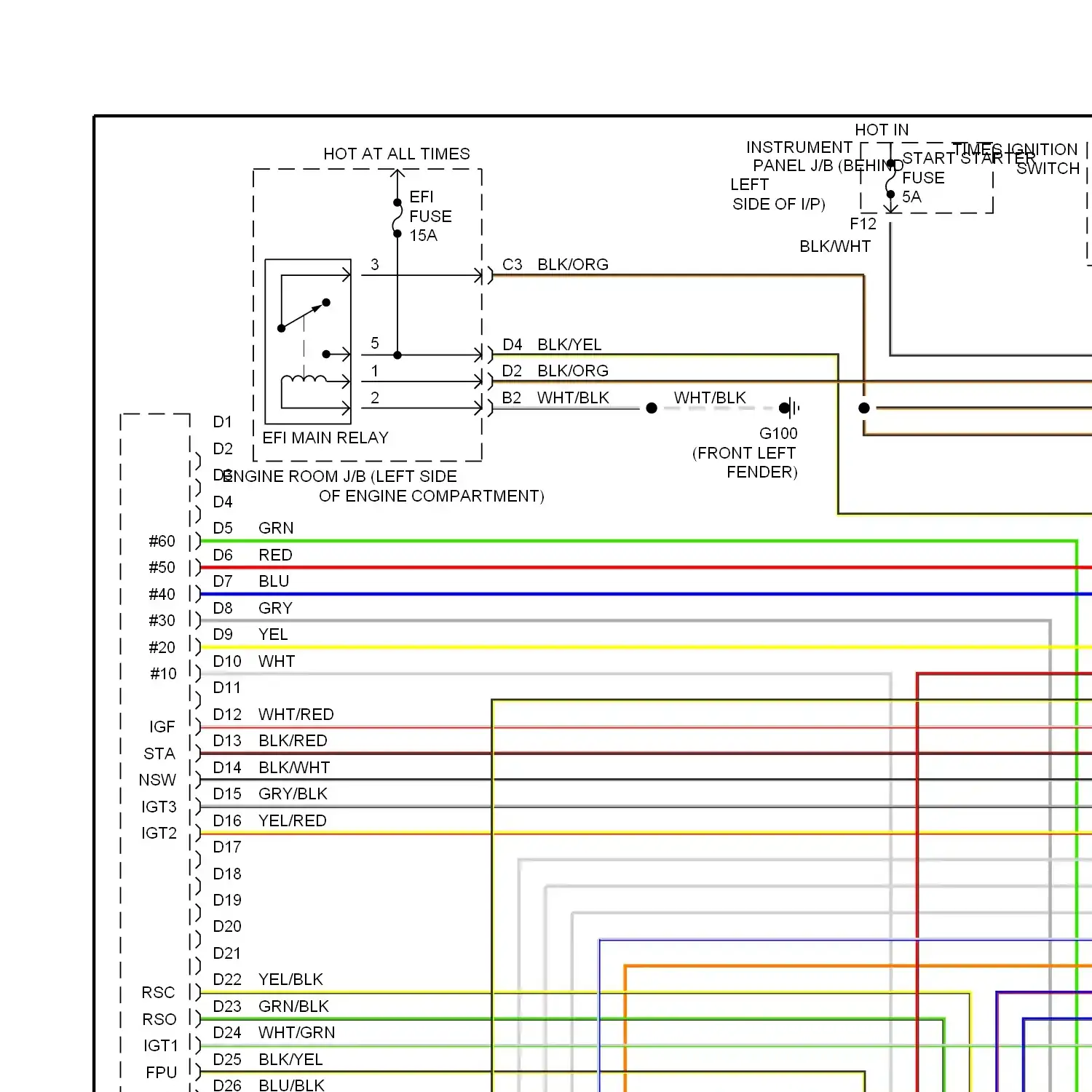The image size is (1092, 1092).
Task: Click the D11 pin label
Action: (226, 687)
